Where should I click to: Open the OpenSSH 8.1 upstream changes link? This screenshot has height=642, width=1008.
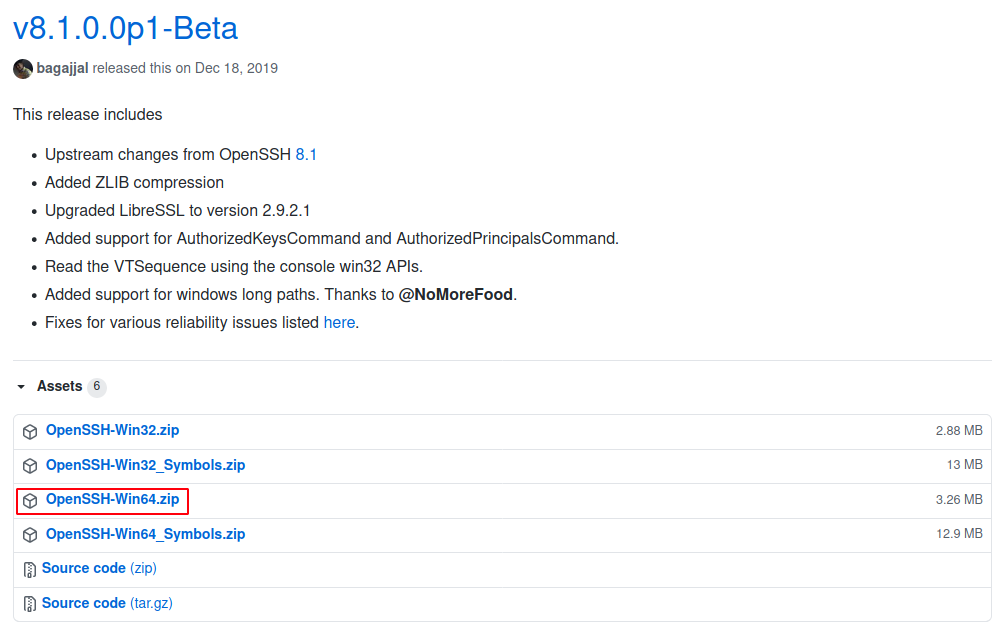click(x=306, y=155)
